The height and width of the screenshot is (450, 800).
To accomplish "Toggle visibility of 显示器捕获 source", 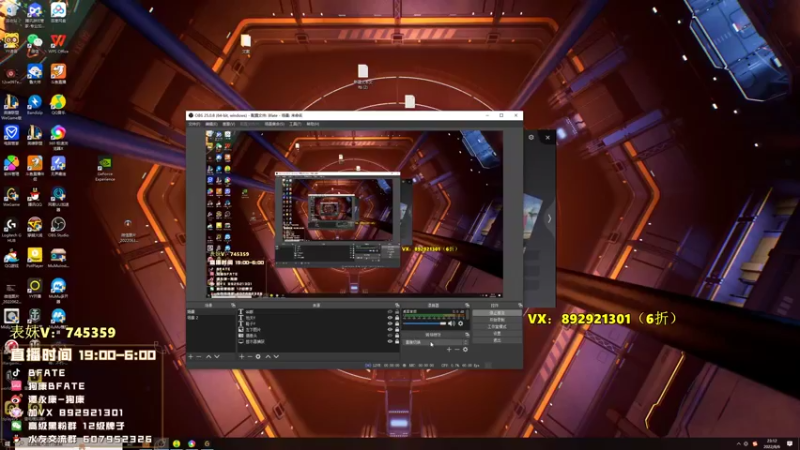I will pos(390,342).
